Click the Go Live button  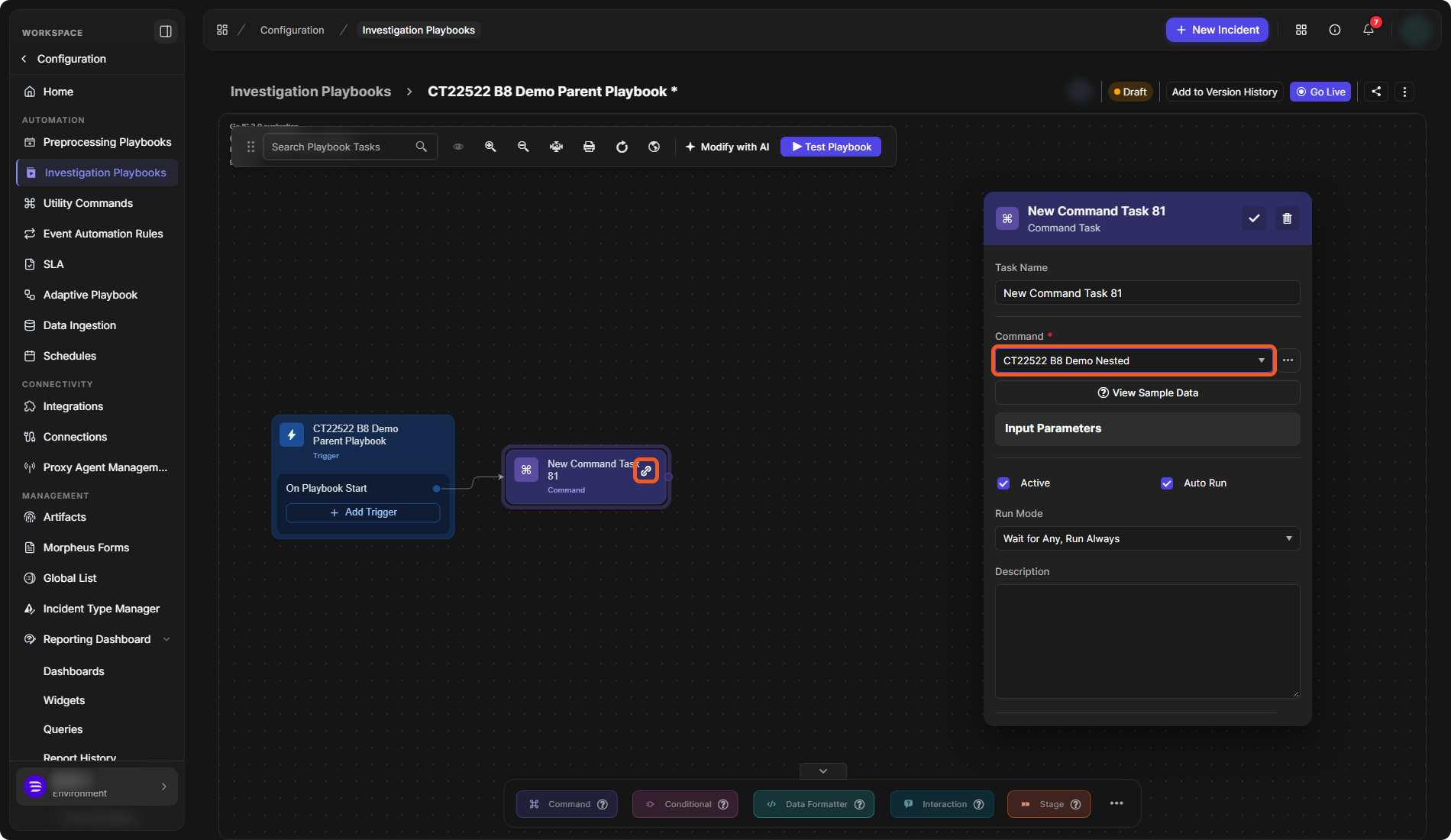click(x=1320, y=92)
